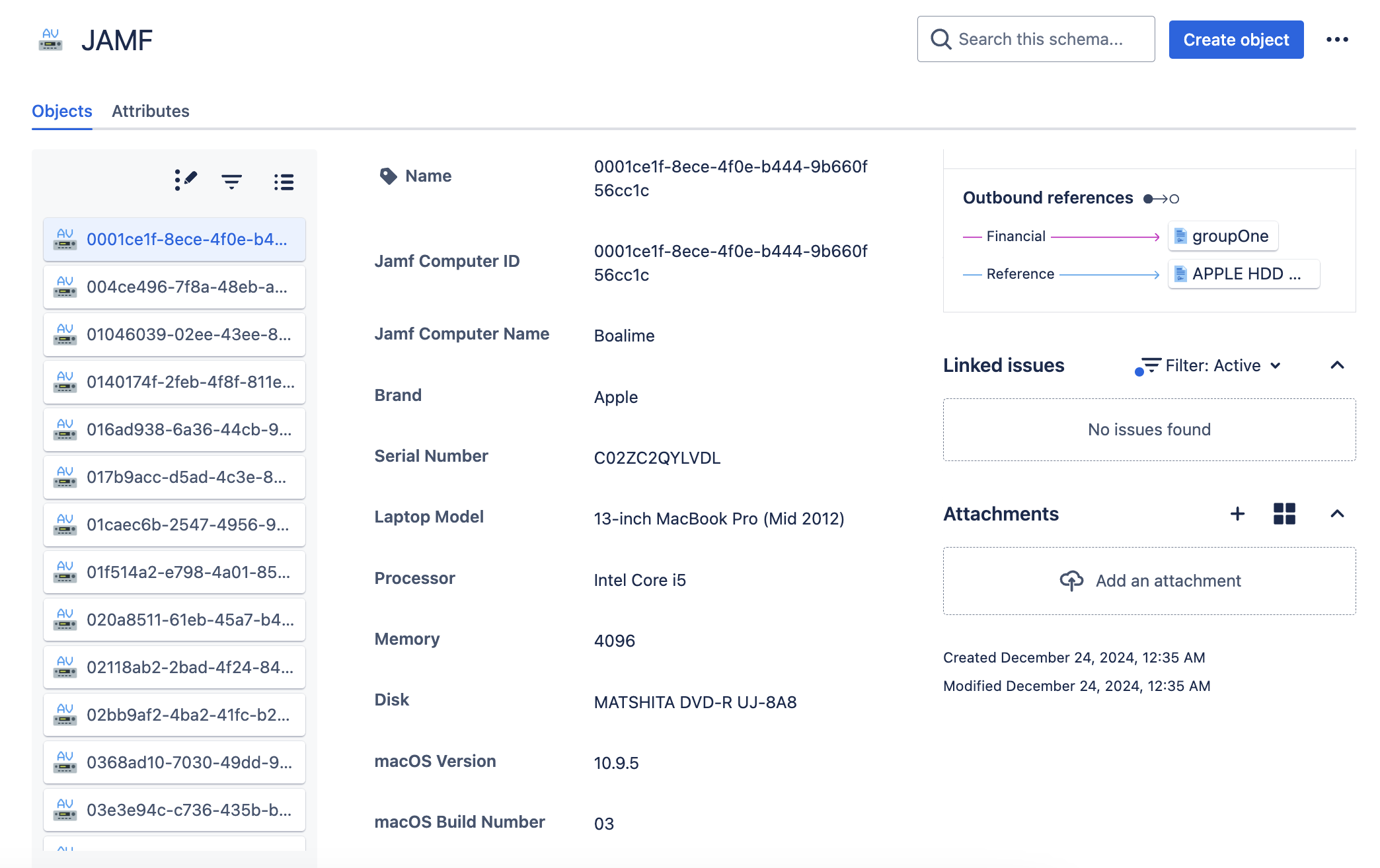Select the Objects tab
Viewport: 1380px width, 868px height.
(x=62, y=111)
